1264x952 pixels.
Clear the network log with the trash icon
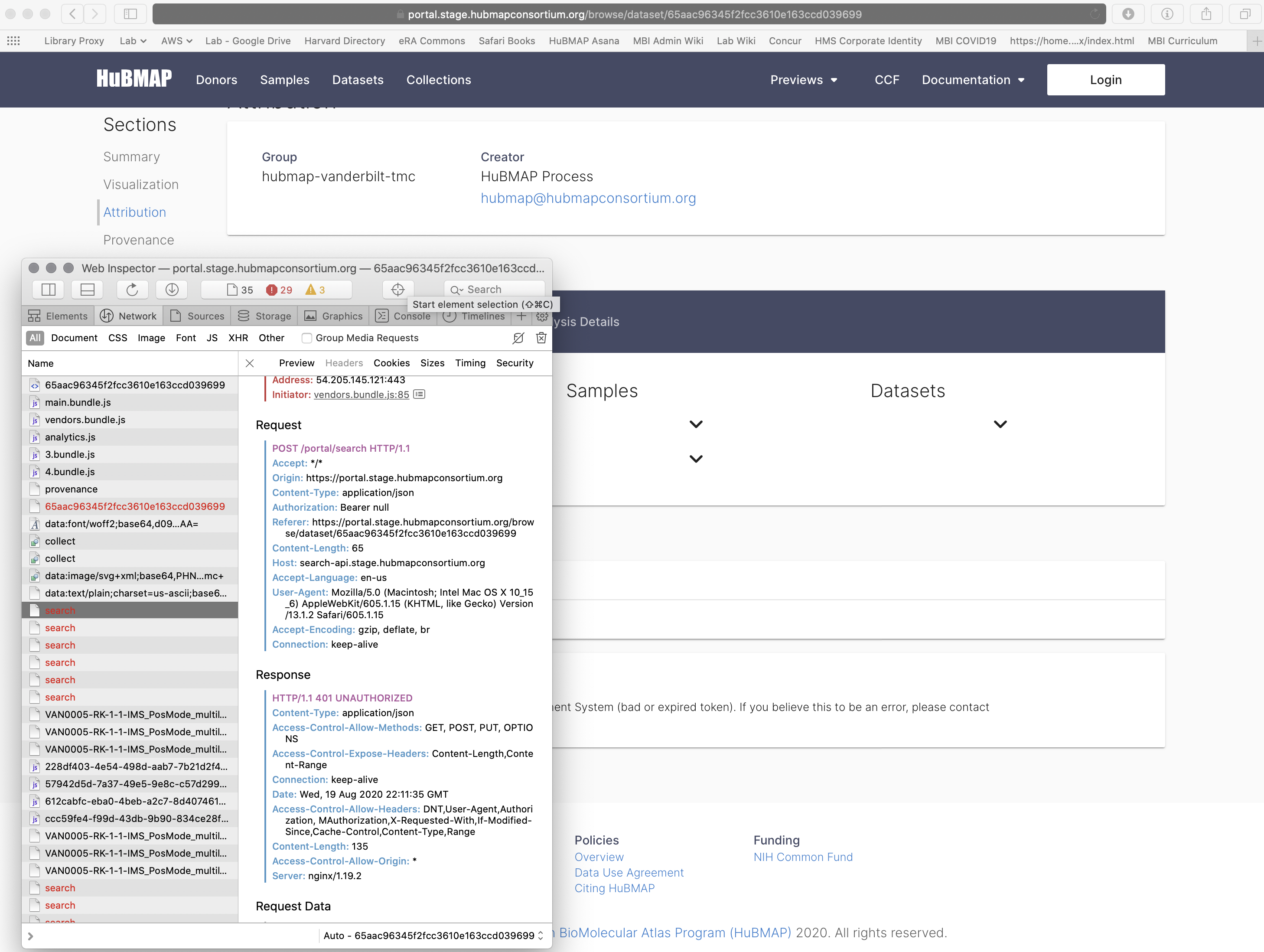coord(541,338)
